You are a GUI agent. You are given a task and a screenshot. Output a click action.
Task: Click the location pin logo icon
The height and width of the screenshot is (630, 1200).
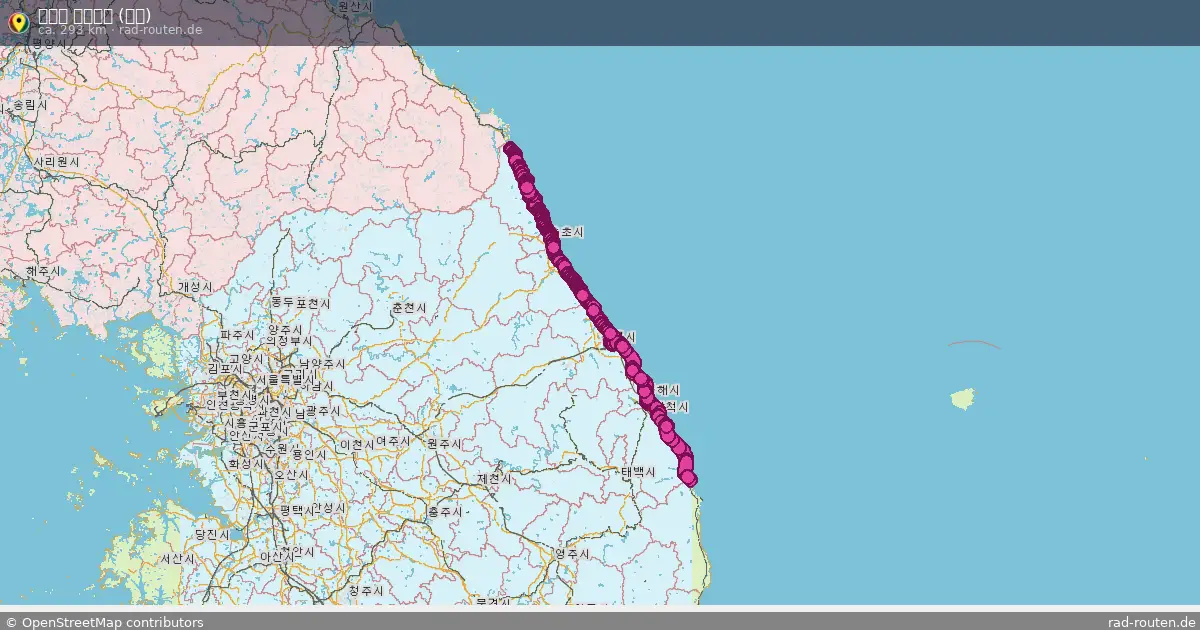click(x=18, y=21)
